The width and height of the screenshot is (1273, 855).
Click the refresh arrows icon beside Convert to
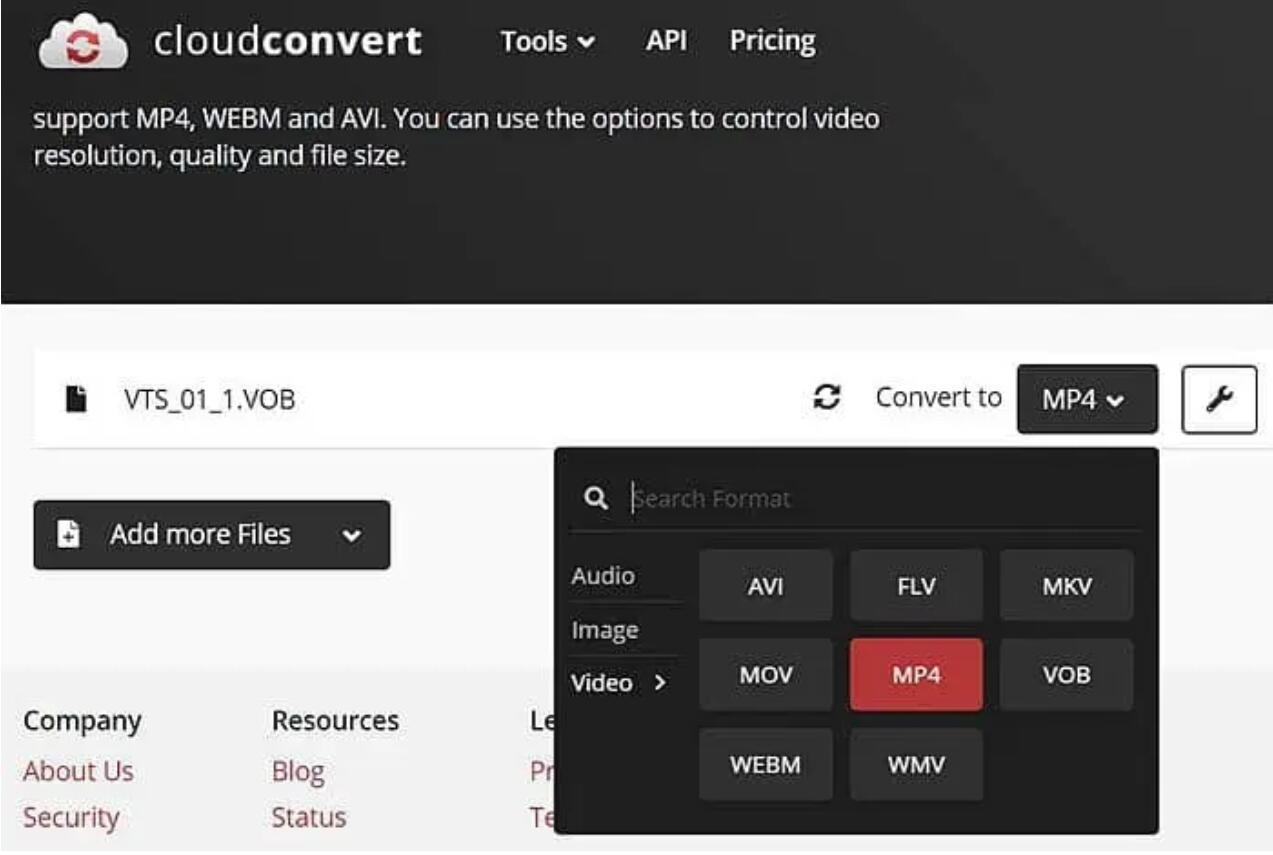[x=826, y=398]
